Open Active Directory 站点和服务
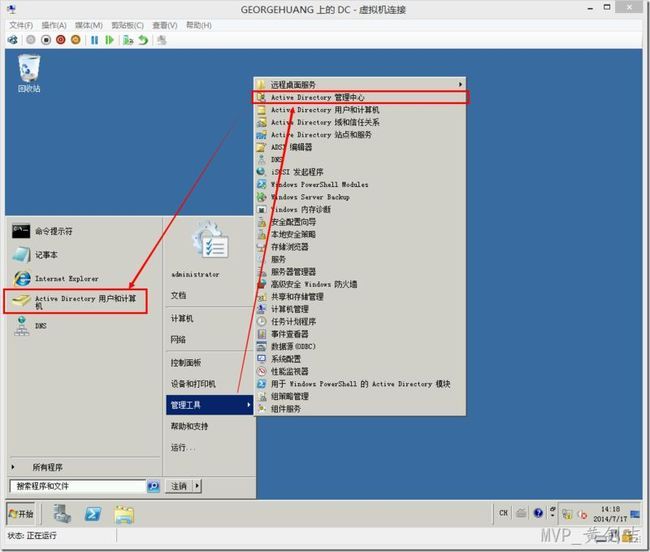Image resolution: width=650 pixels, height=552 pixels. pos(360,135)
